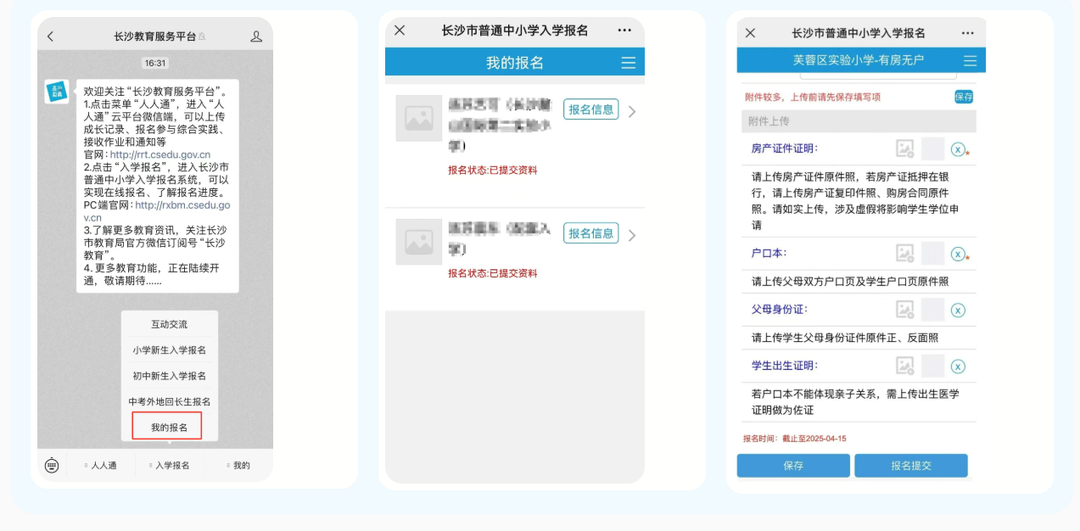Tap the keyboard toggle icon at bottom
Screen dimensions: 1080x531
click(52, 465)
